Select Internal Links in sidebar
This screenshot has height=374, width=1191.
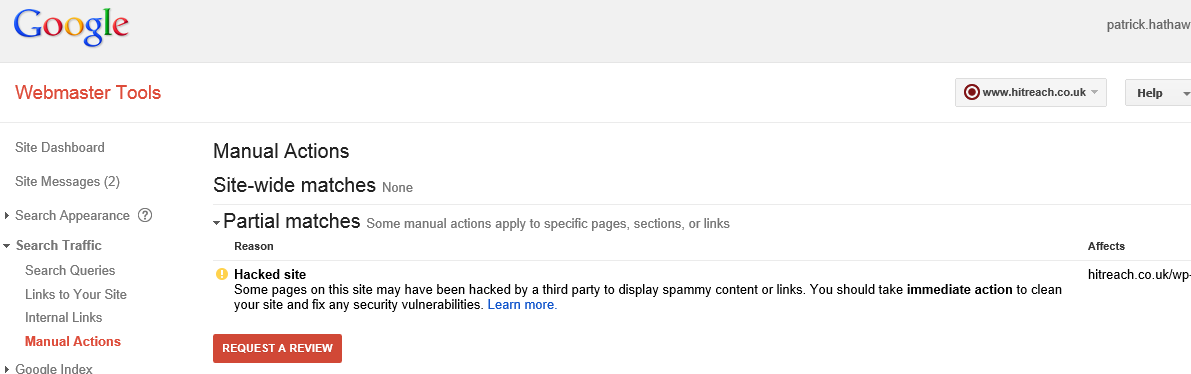(64, 318)
